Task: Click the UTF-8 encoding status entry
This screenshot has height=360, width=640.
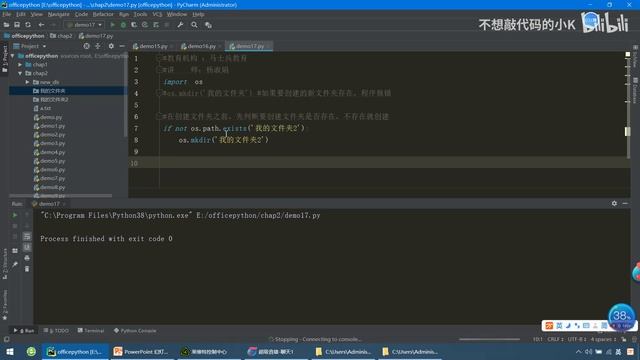Action: coord(577,339)
